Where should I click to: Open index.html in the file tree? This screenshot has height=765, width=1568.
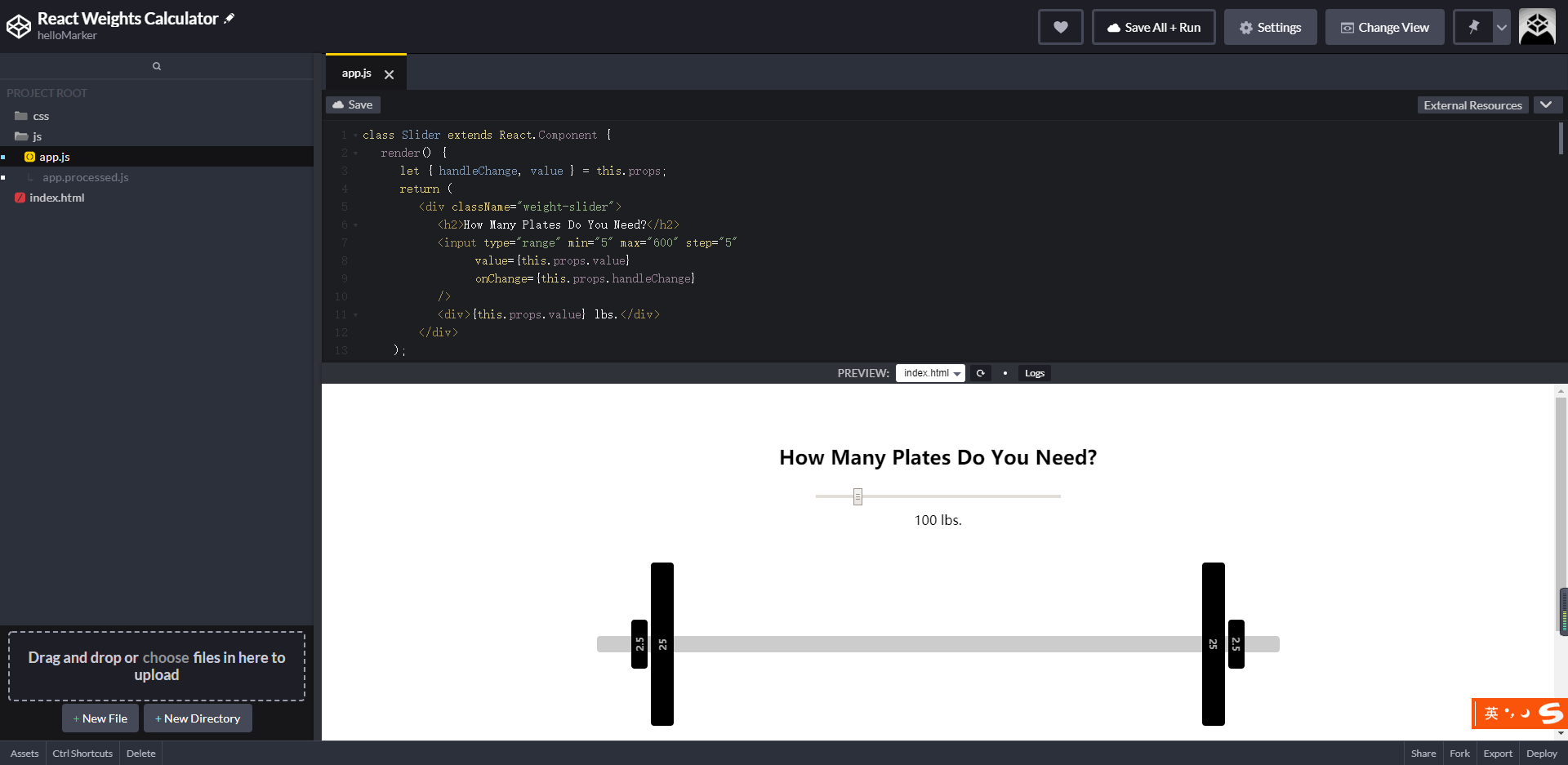56,198
